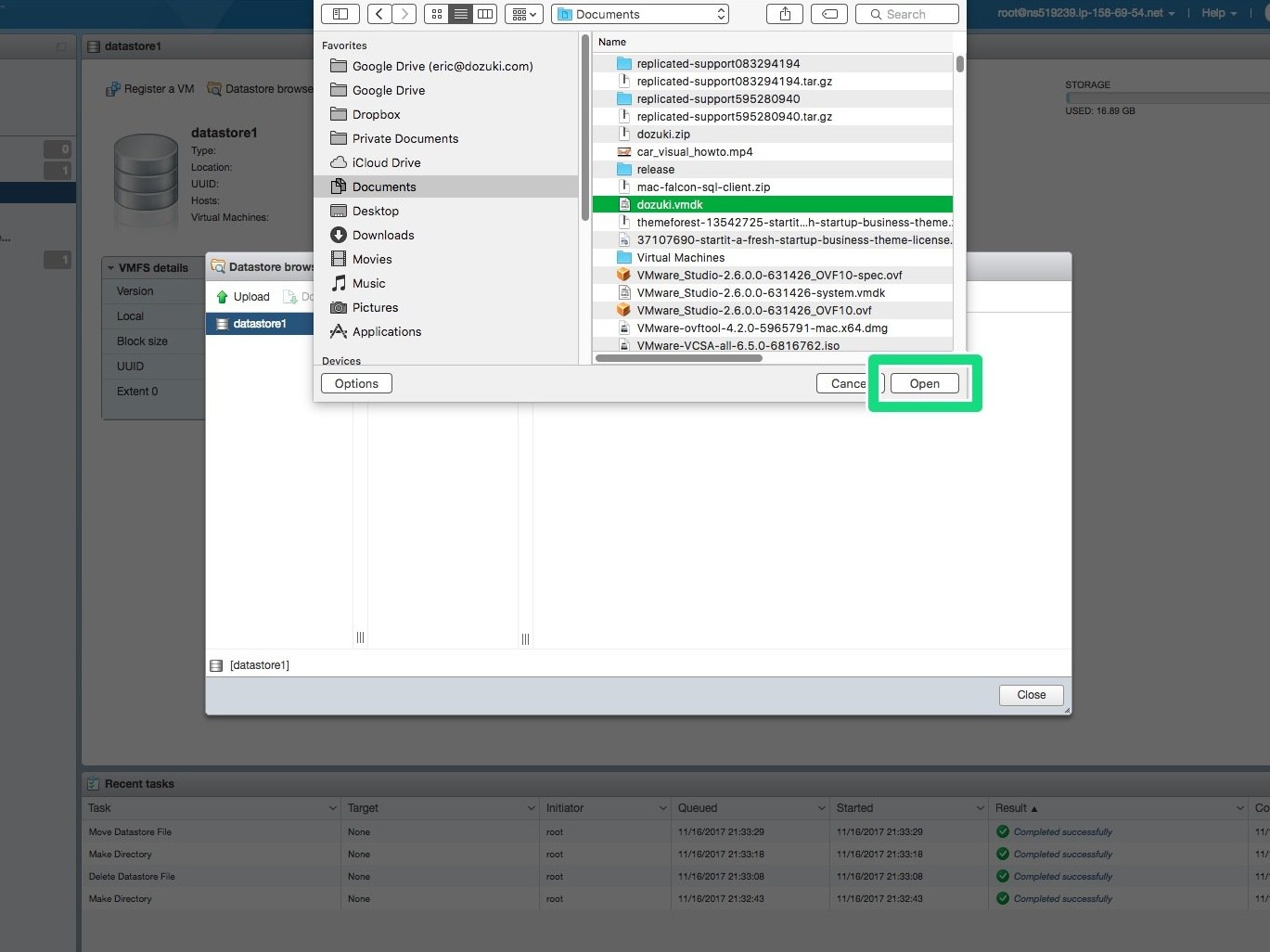Screen dimensions: 1270x952
Task: Toggle the sidebar view icon
Action: 340,14
